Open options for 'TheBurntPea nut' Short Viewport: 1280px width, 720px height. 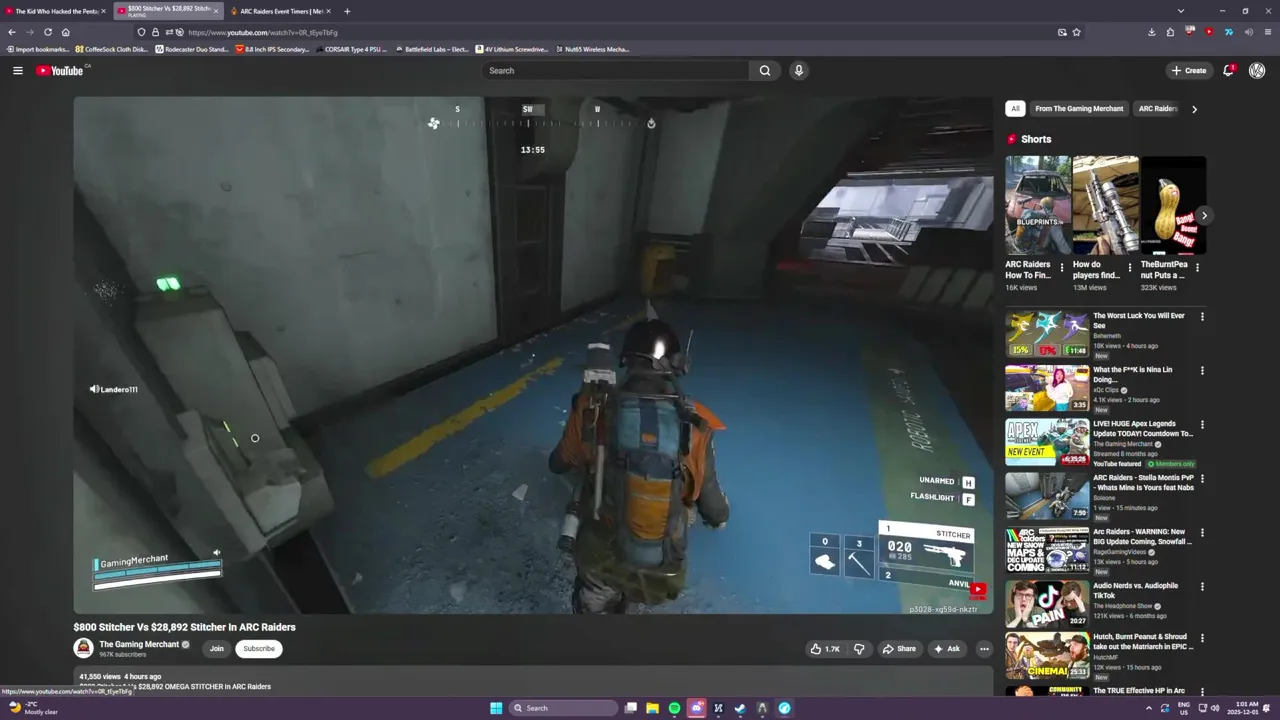coord(1197,268)
